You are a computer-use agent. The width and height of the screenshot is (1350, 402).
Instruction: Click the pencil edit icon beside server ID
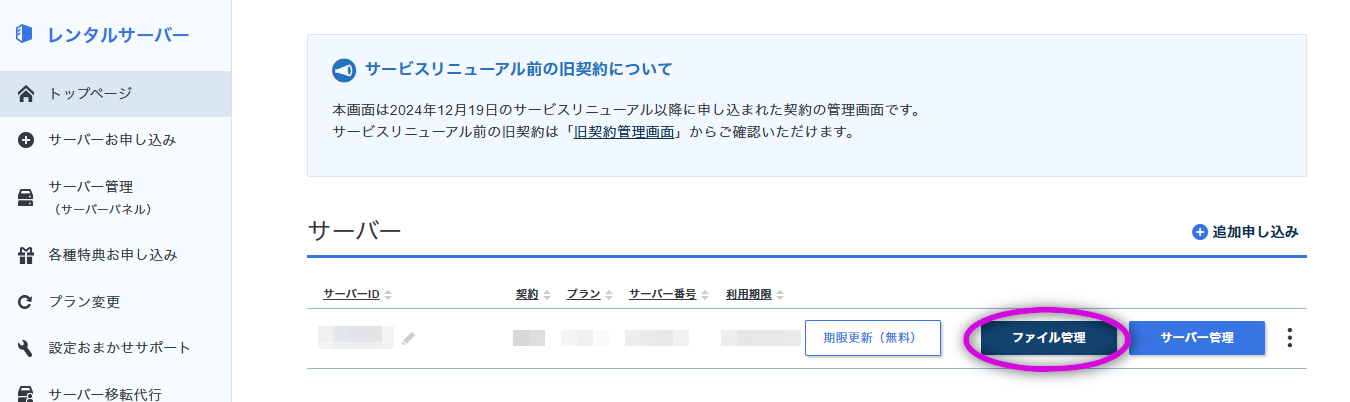coord(408,339)
